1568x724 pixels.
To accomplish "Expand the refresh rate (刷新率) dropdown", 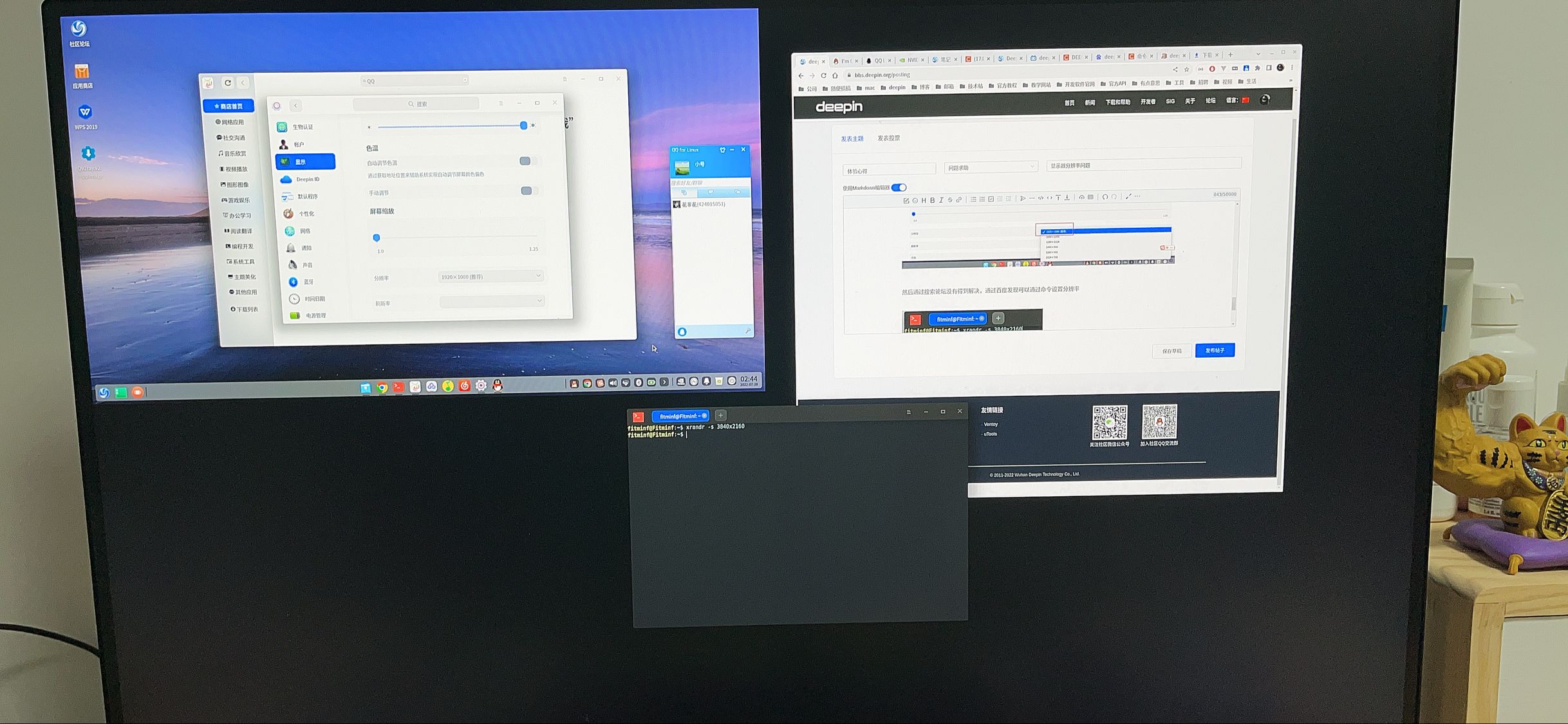I will tap(492, 301).
